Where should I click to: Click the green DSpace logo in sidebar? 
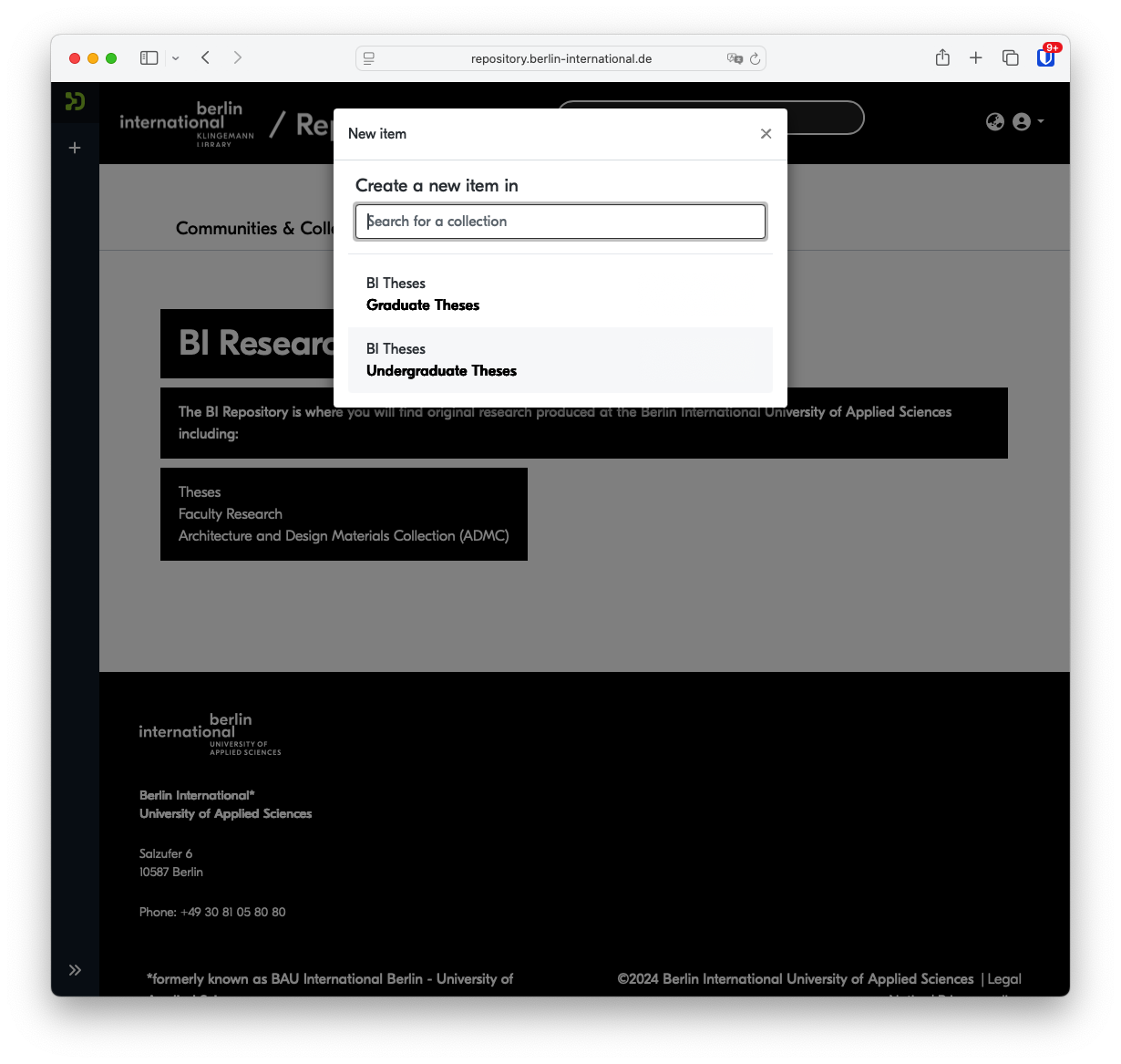75,101
